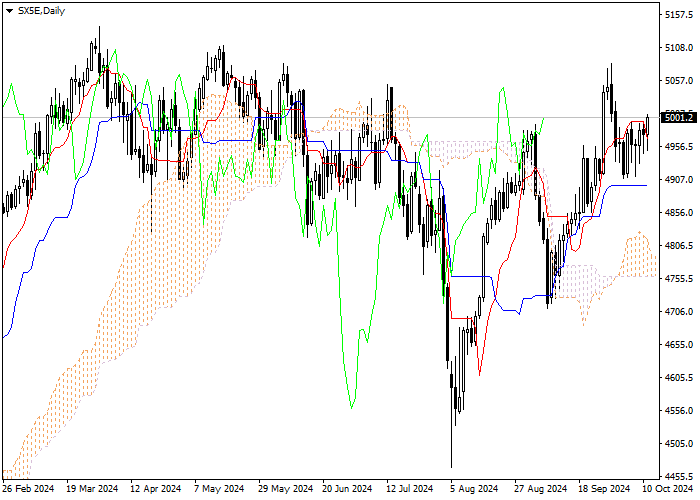
Task: Open the SX5E,Daily chart dropdown triangle
Action: coord(9,11)
